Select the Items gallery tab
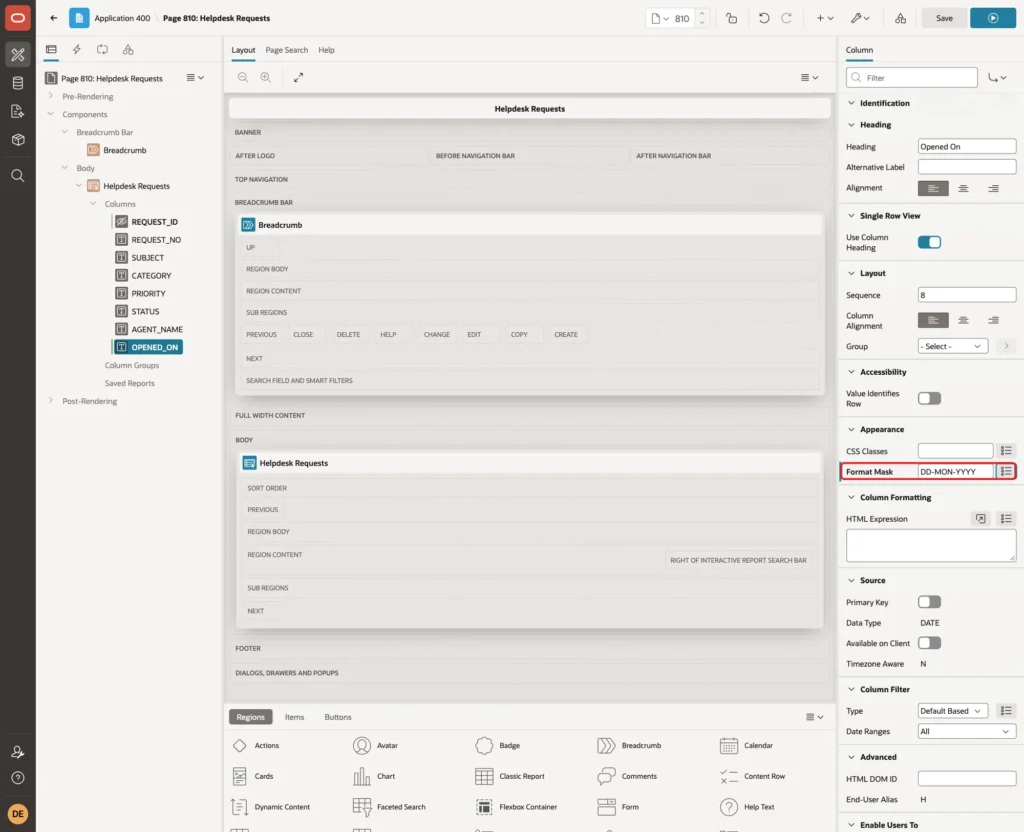This screenshot has height=832, width=1024. (295, 717)
